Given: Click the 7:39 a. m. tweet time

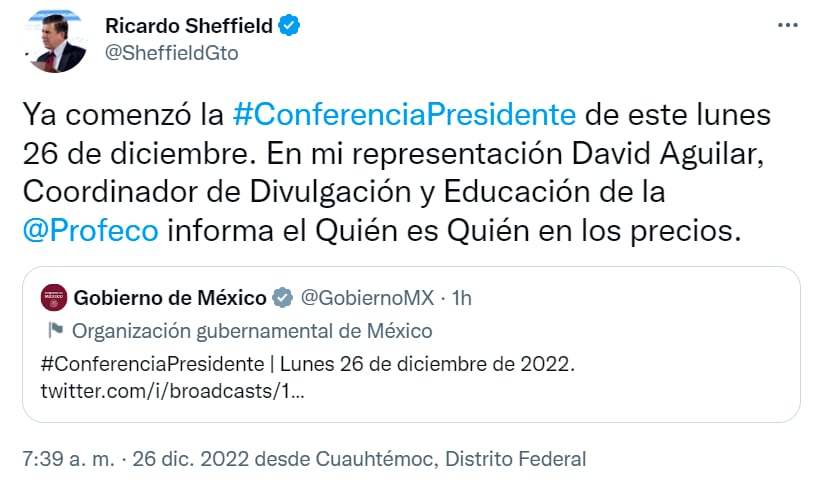Looking at the screenshot, I should pyautogui.click(x=69, y=459).
